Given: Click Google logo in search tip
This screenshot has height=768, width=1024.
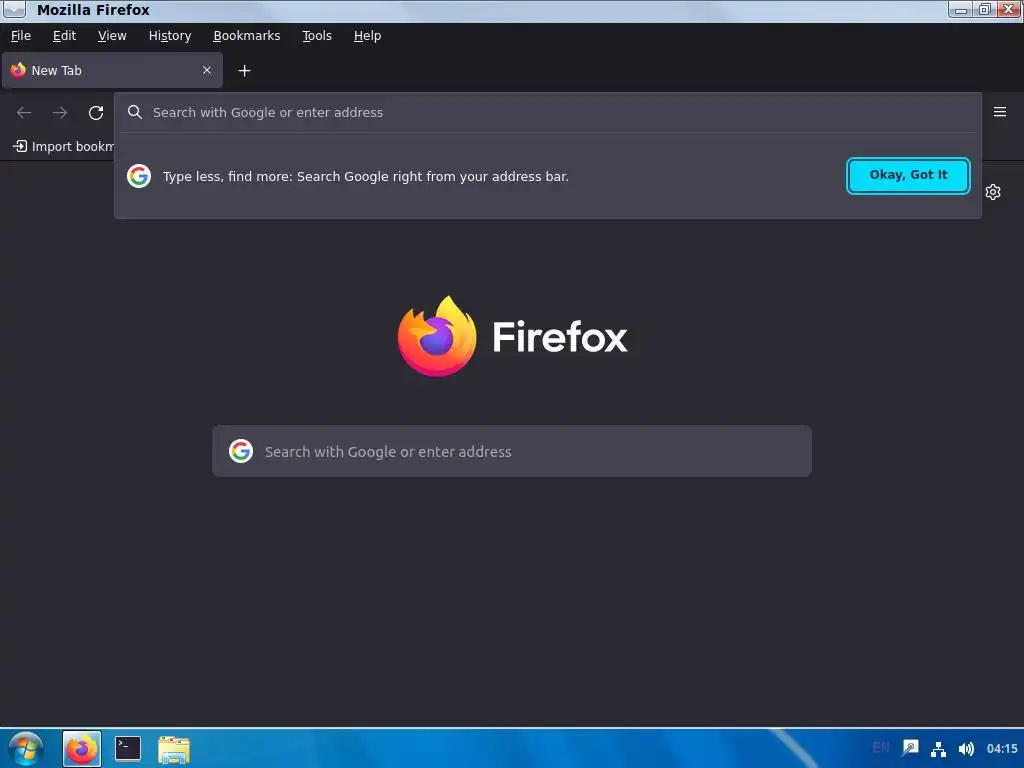Looking at the screenshot, I should (x=138, y=176).
